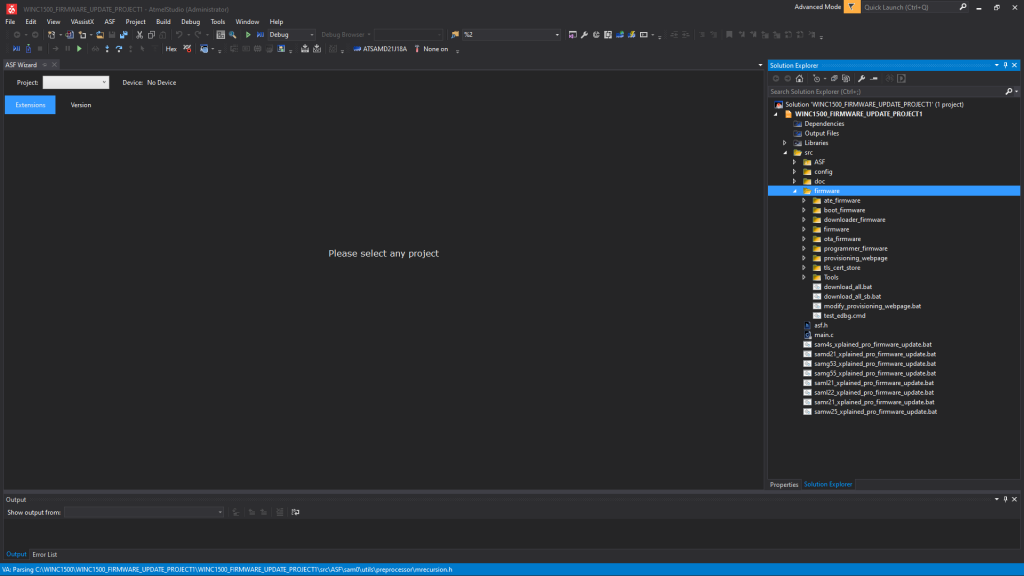Collapse the src folder node

786,153
